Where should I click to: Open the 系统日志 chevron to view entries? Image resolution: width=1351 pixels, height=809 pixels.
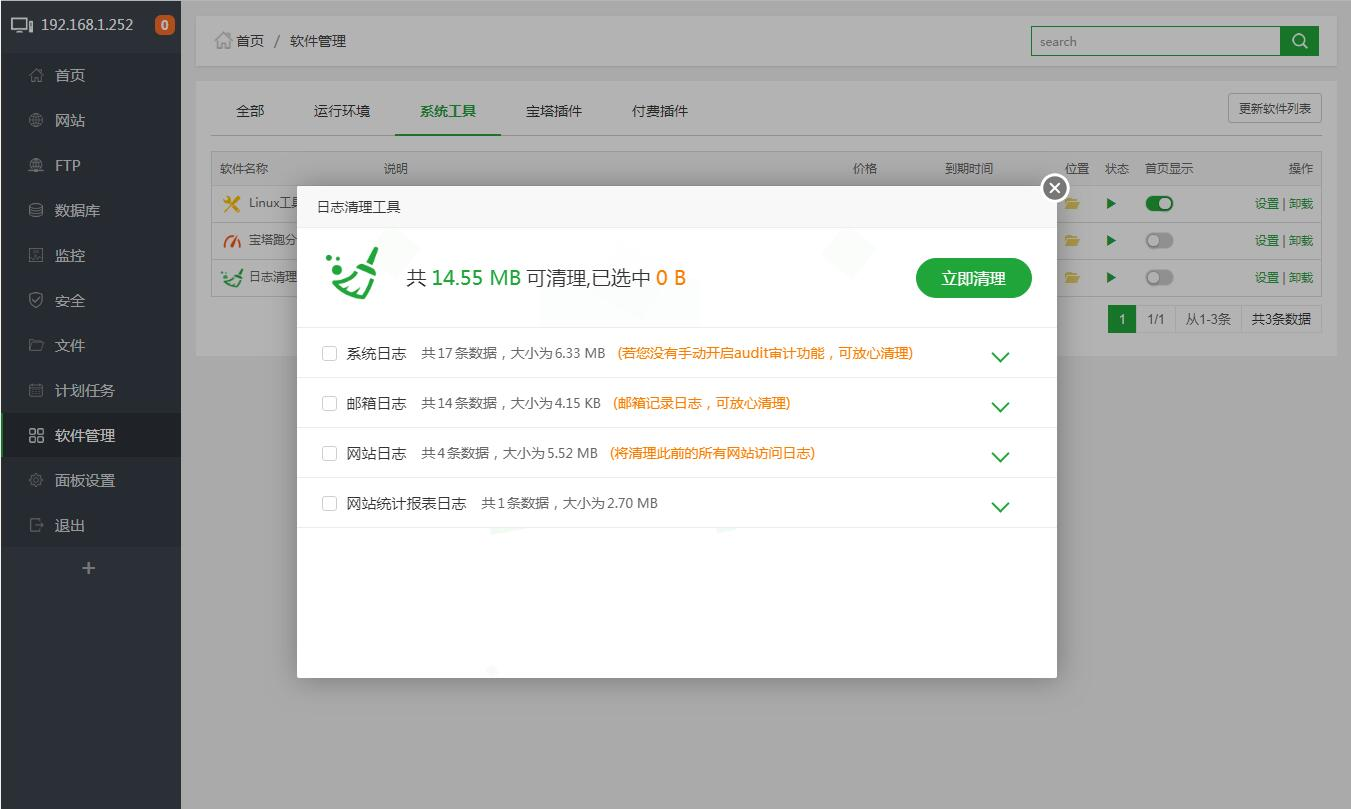click(1000, 356)
